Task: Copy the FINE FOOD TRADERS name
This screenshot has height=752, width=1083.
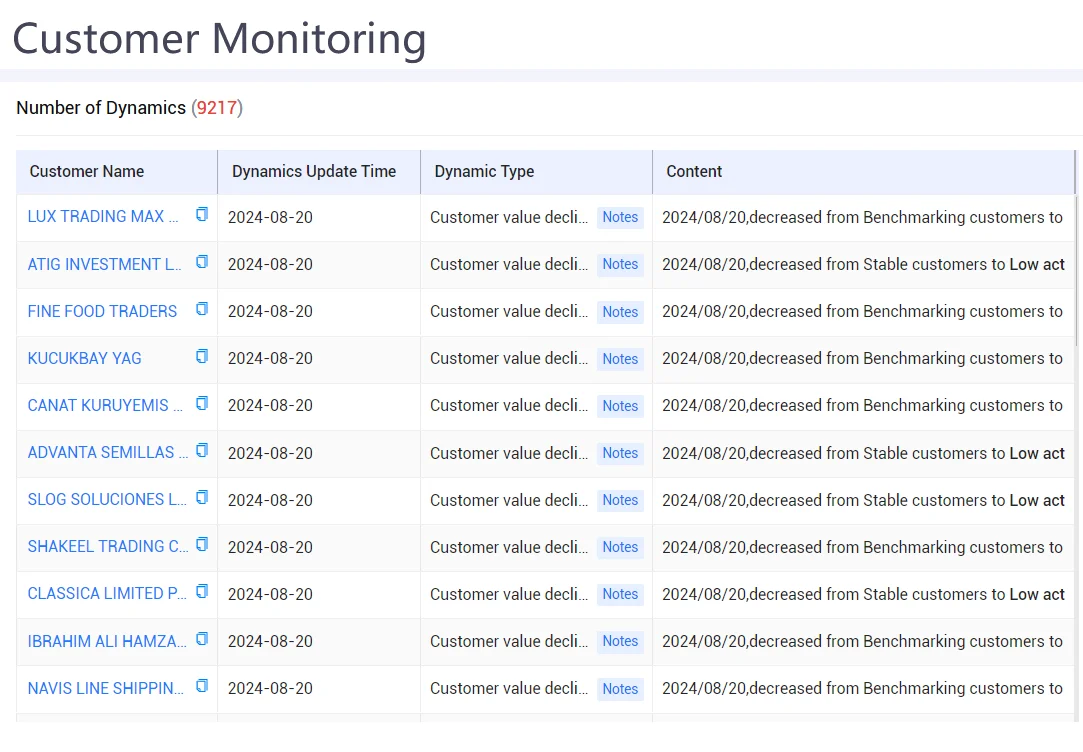Action: pos(202,309)
